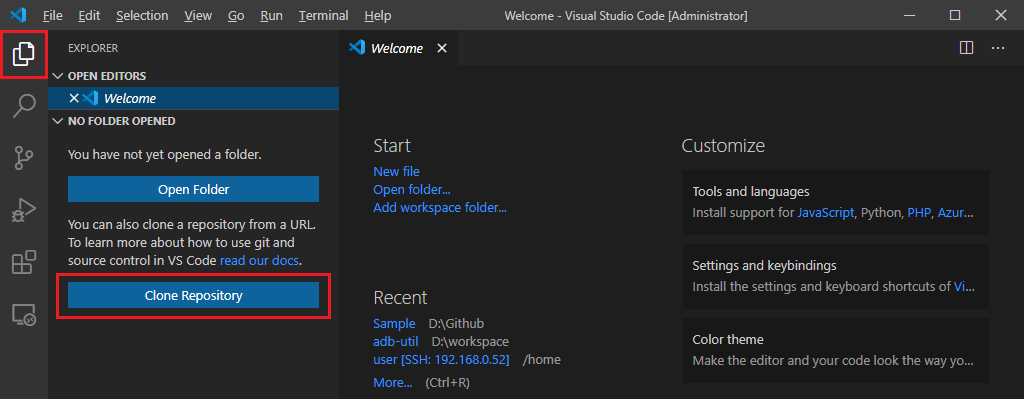Viewport: 1024px width, 399px height.
Task: Collapse the Open Editors section
Action: pyautogui.click(x=57, y=76)
